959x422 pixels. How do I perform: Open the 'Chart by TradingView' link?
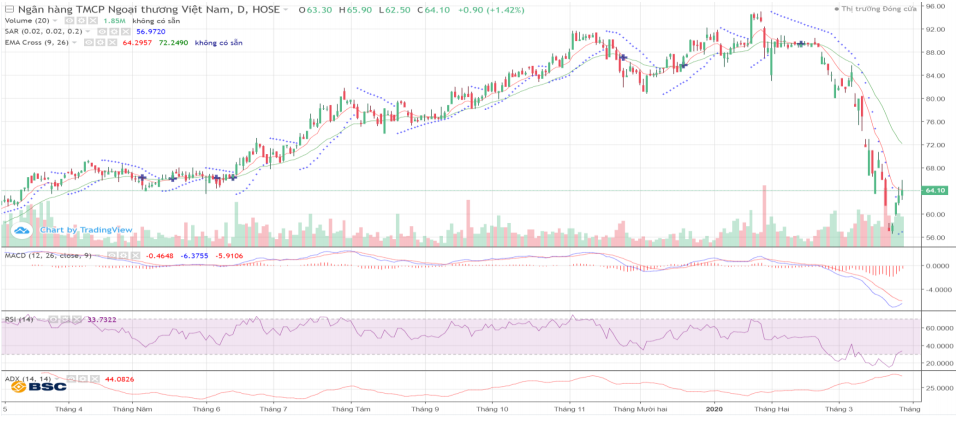click(x=86, y=230)
